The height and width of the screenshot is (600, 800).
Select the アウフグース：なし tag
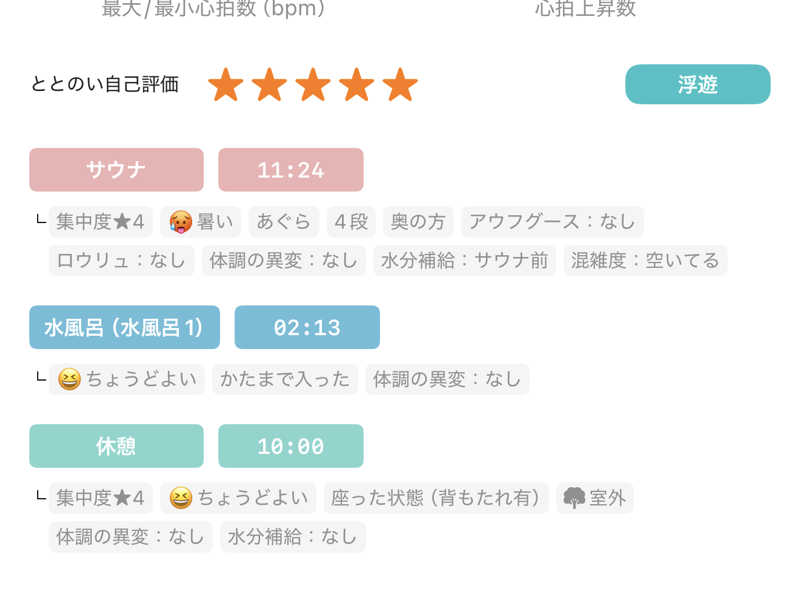click(552, 222)
